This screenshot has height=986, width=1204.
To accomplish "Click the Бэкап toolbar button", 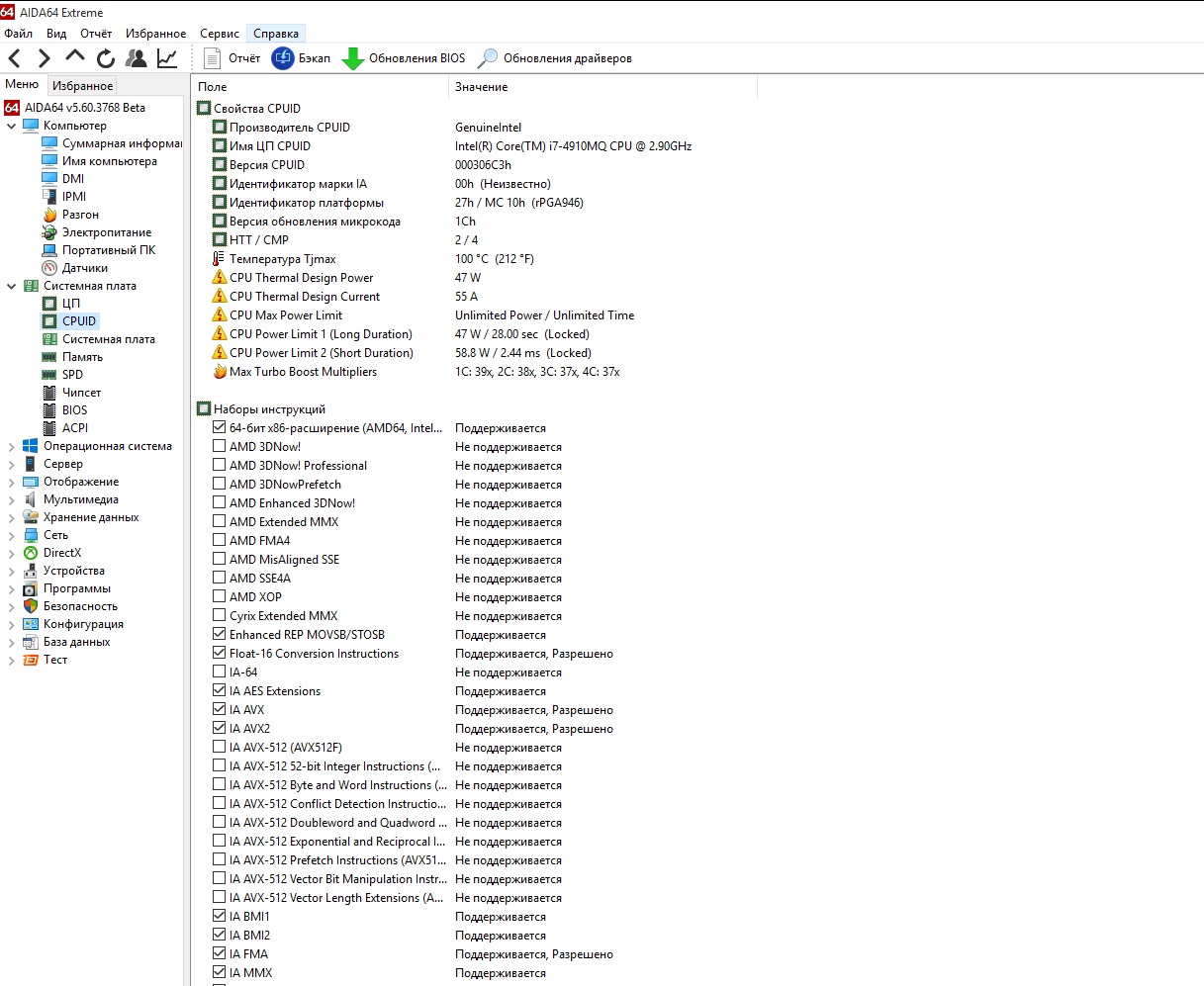I will pyautogui.click(x=301, y=58).
